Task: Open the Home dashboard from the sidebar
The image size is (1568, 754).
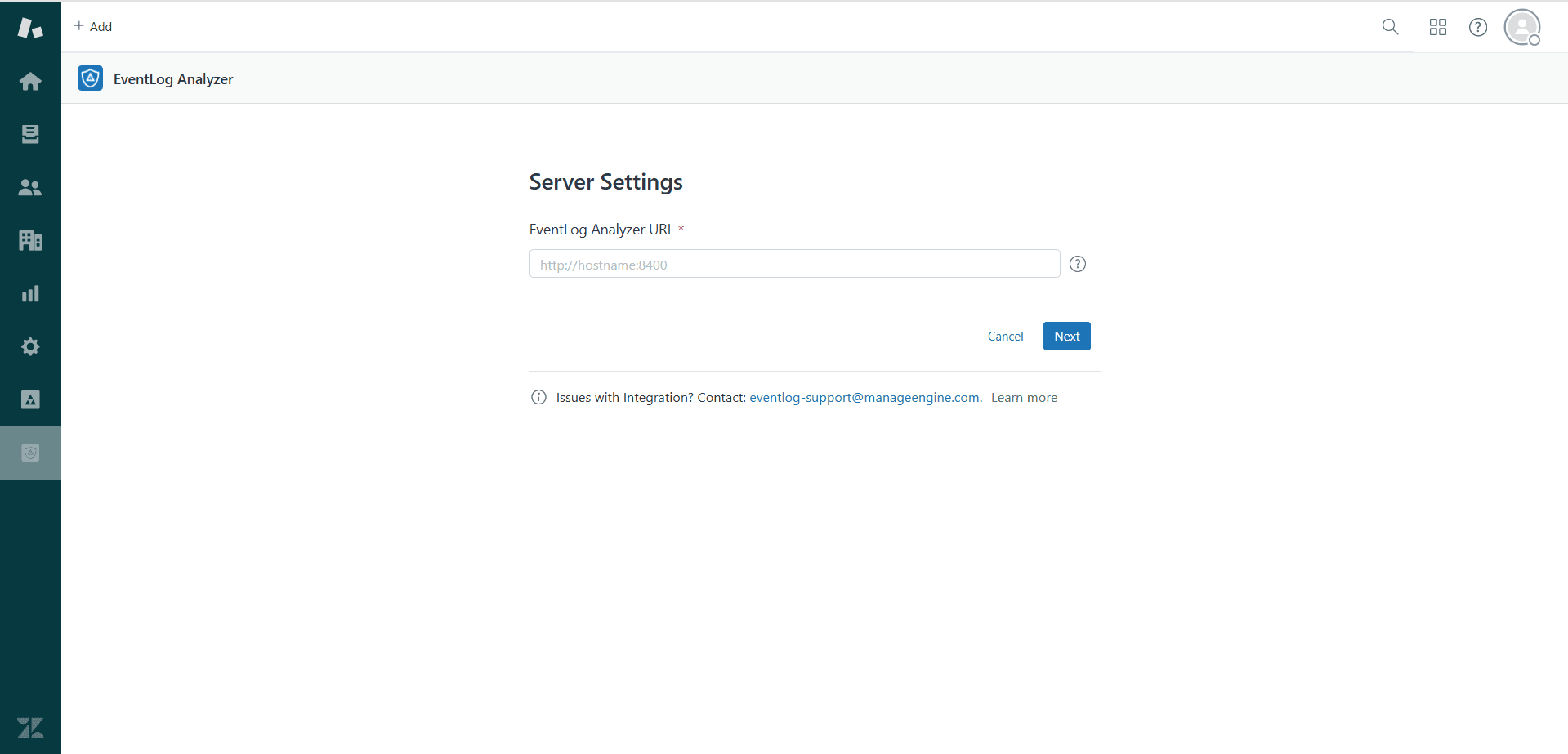Action: [x=30, y=81]
